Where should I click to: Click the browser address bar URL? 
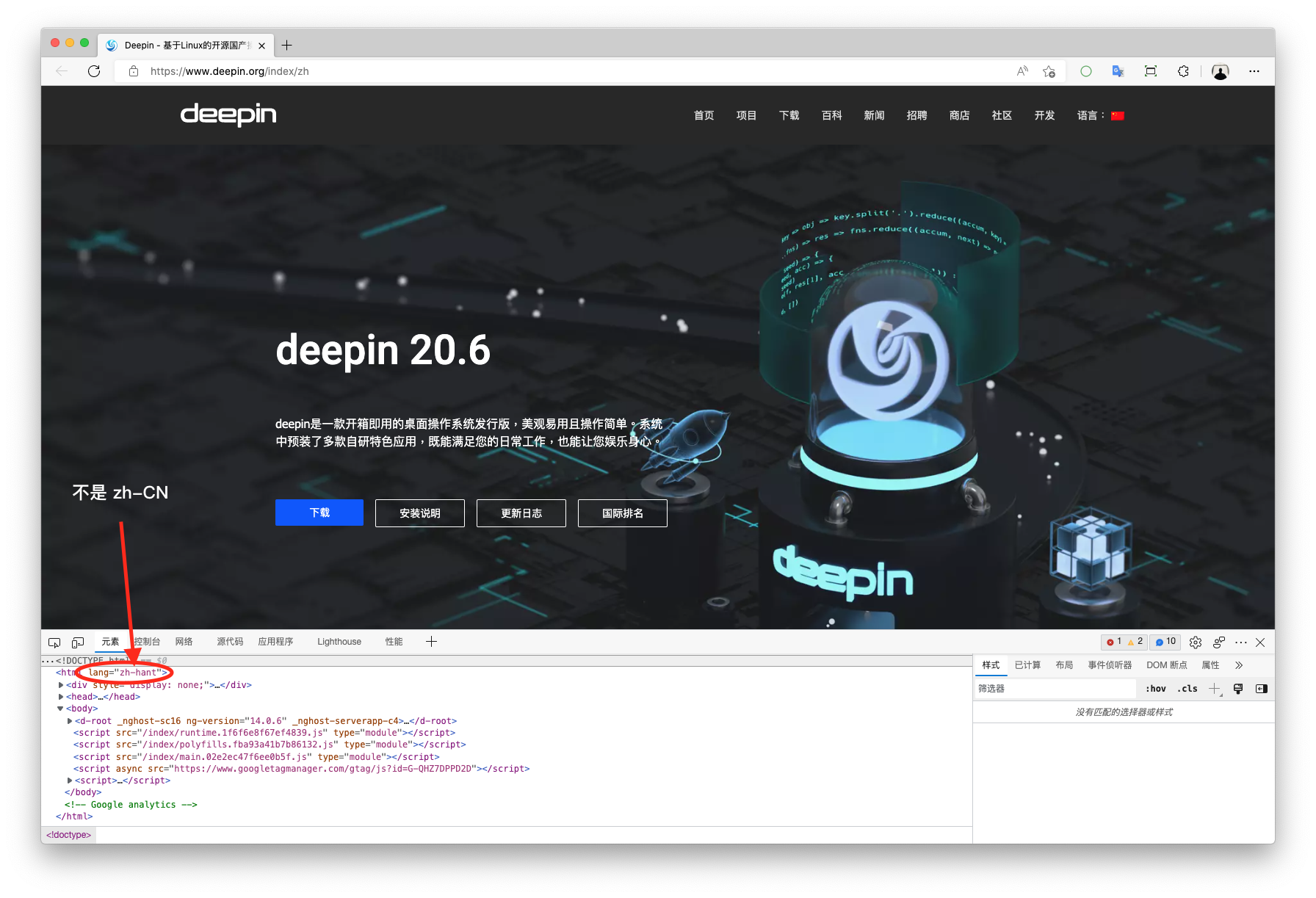[x=229, y=71]
